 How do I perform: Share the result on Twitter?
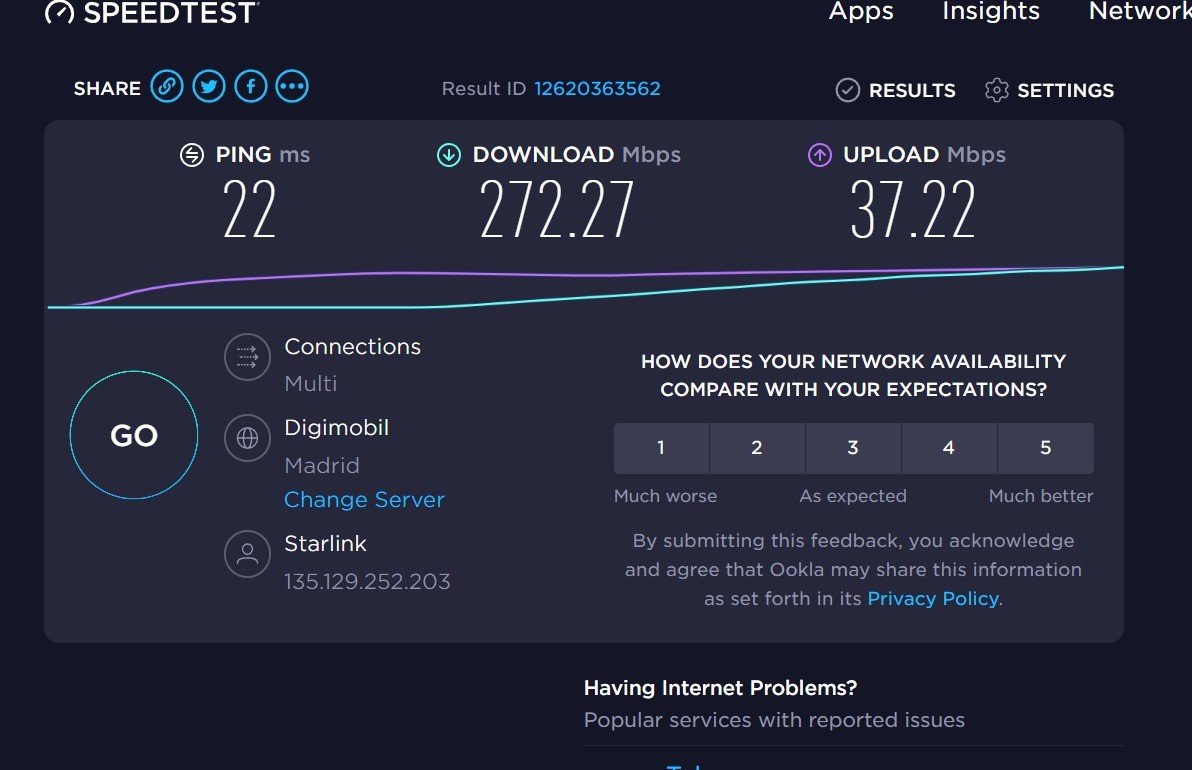point(209,86)
